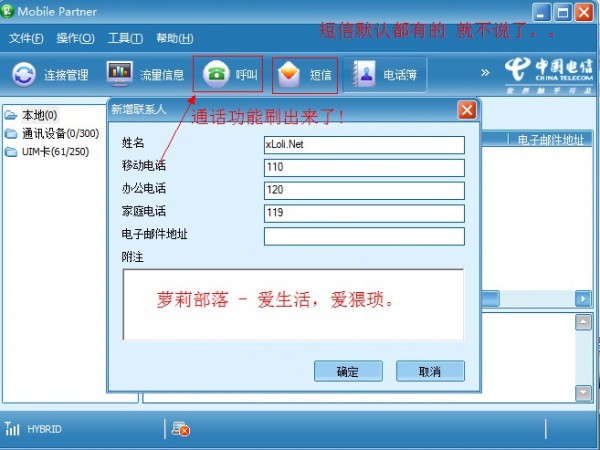
Task: Open the 流量信息 traffic statistics icon
Action: coord(119,73)
